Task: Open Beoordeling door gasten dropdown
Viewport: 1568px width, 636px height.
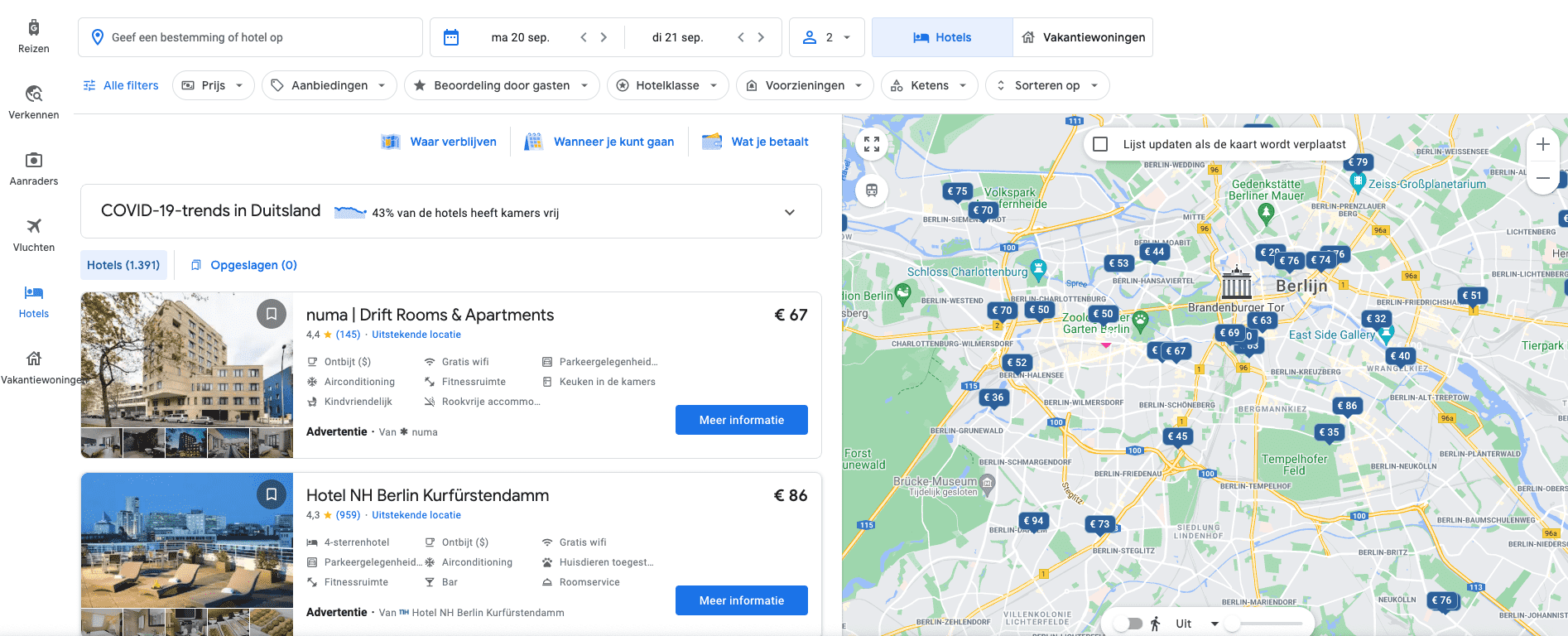Action: tap(502, 85)
